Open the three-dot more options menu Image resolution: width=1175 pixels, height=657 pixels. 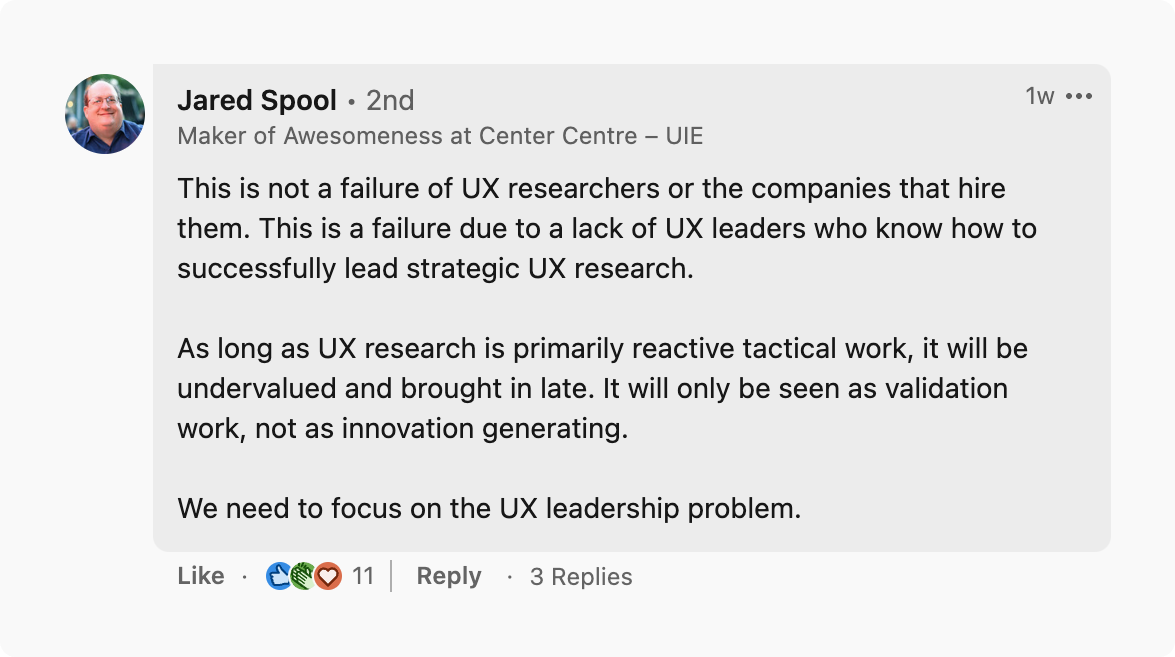(1079, 97)
